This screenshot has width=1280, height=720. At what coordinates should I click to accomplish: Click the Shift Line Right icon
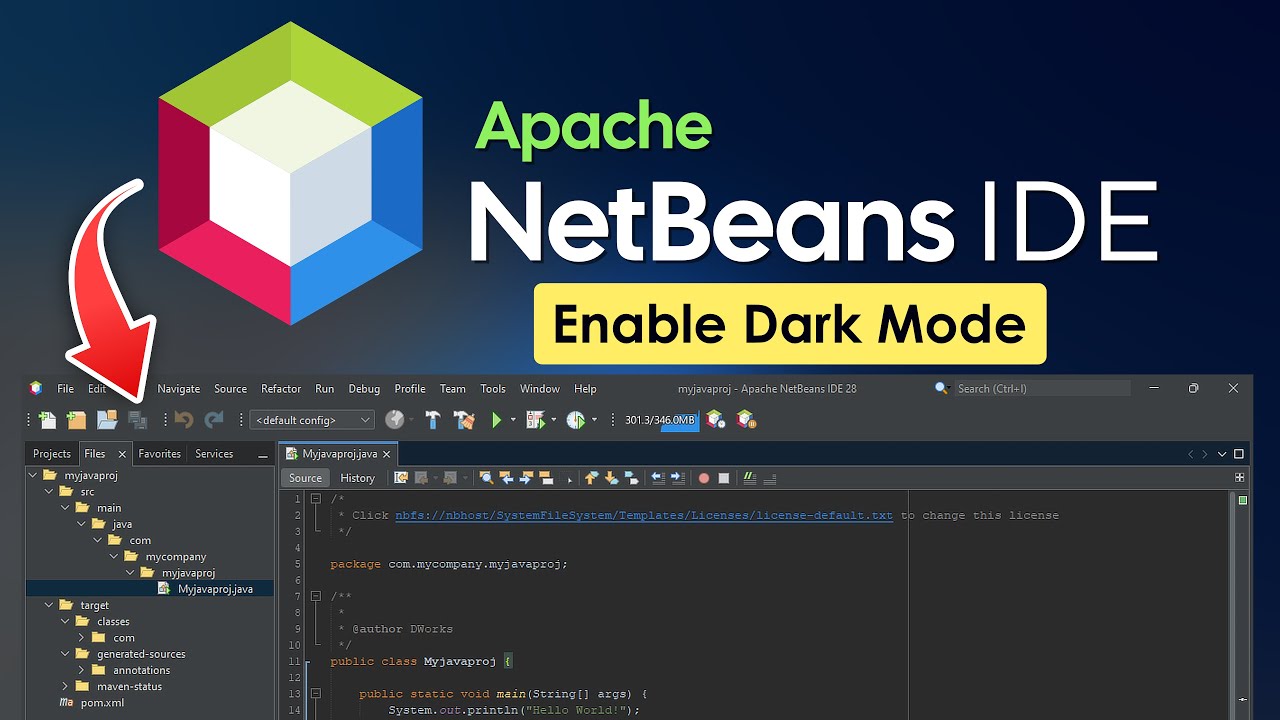point(677,478)
